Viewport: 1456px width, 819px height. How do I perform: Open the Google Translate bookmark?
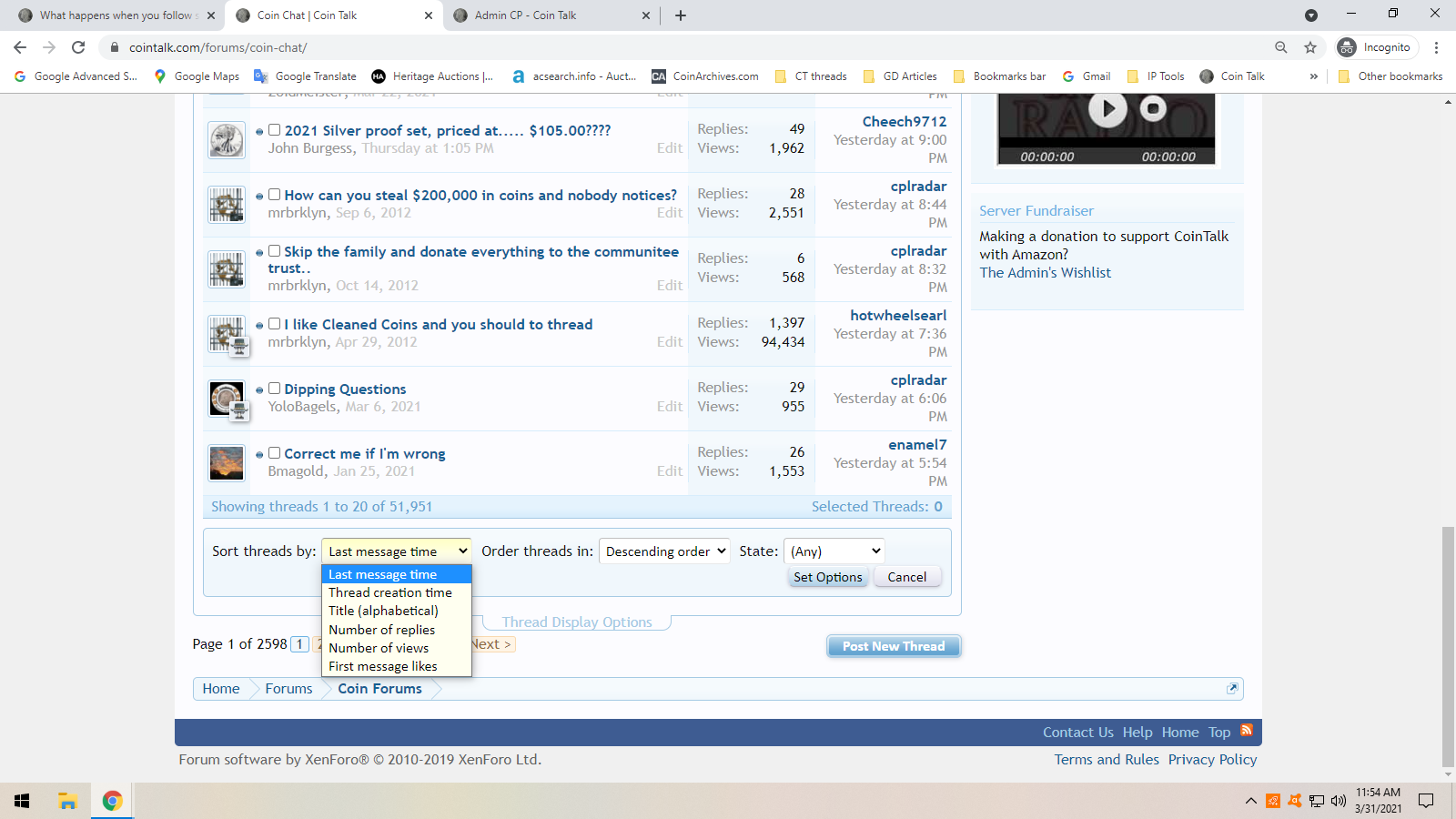[306, 76]
